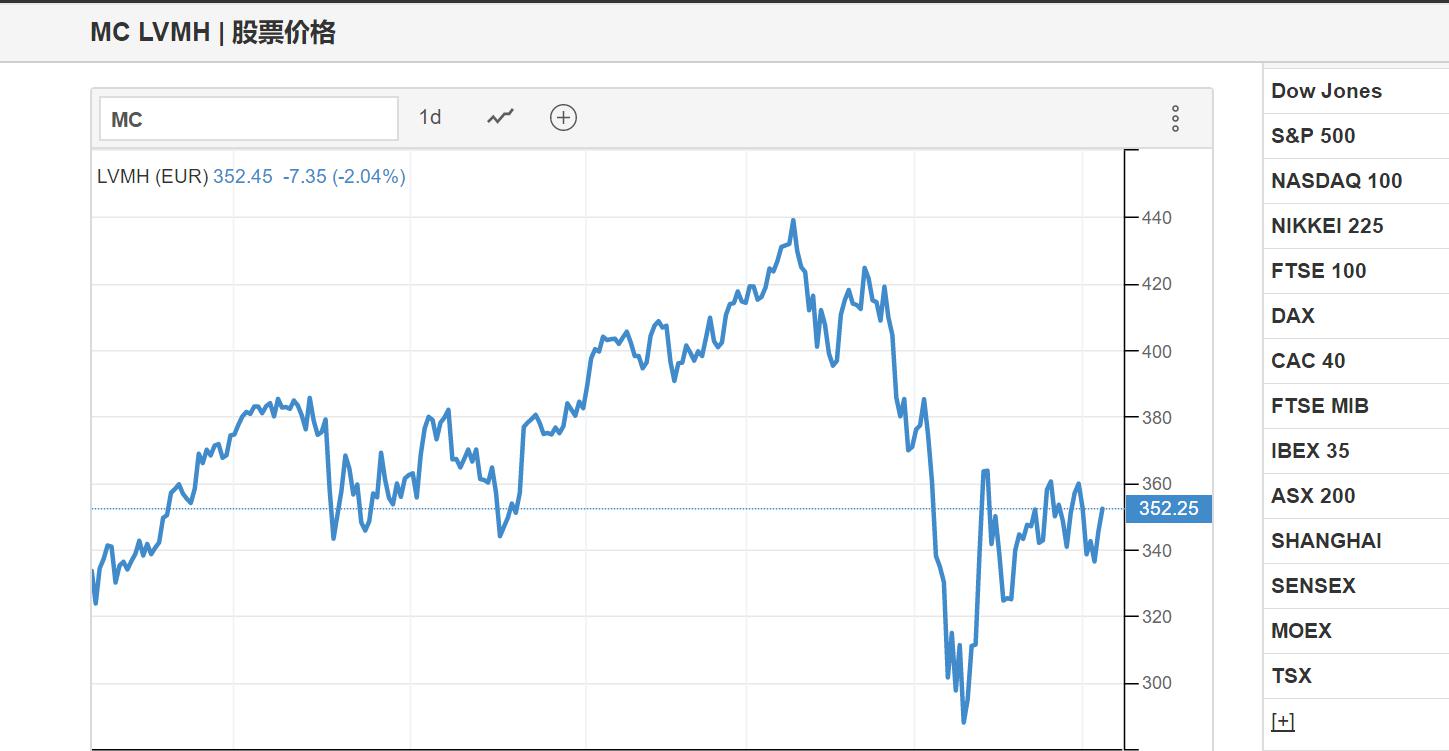Click the MC symbol search field
This screenshot has height=751, width=1449.
tap(248, 119)
